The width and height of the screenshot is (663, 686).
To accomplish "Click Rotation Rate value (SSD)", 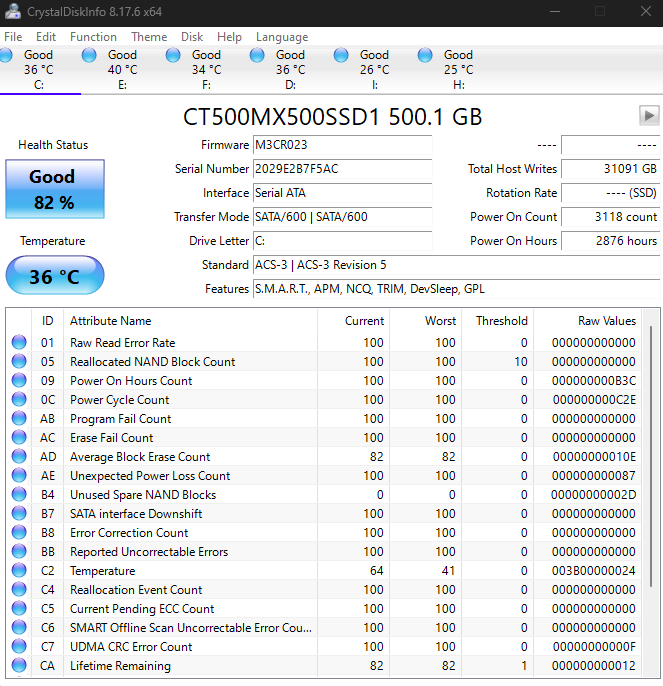I will coord(610,193).
